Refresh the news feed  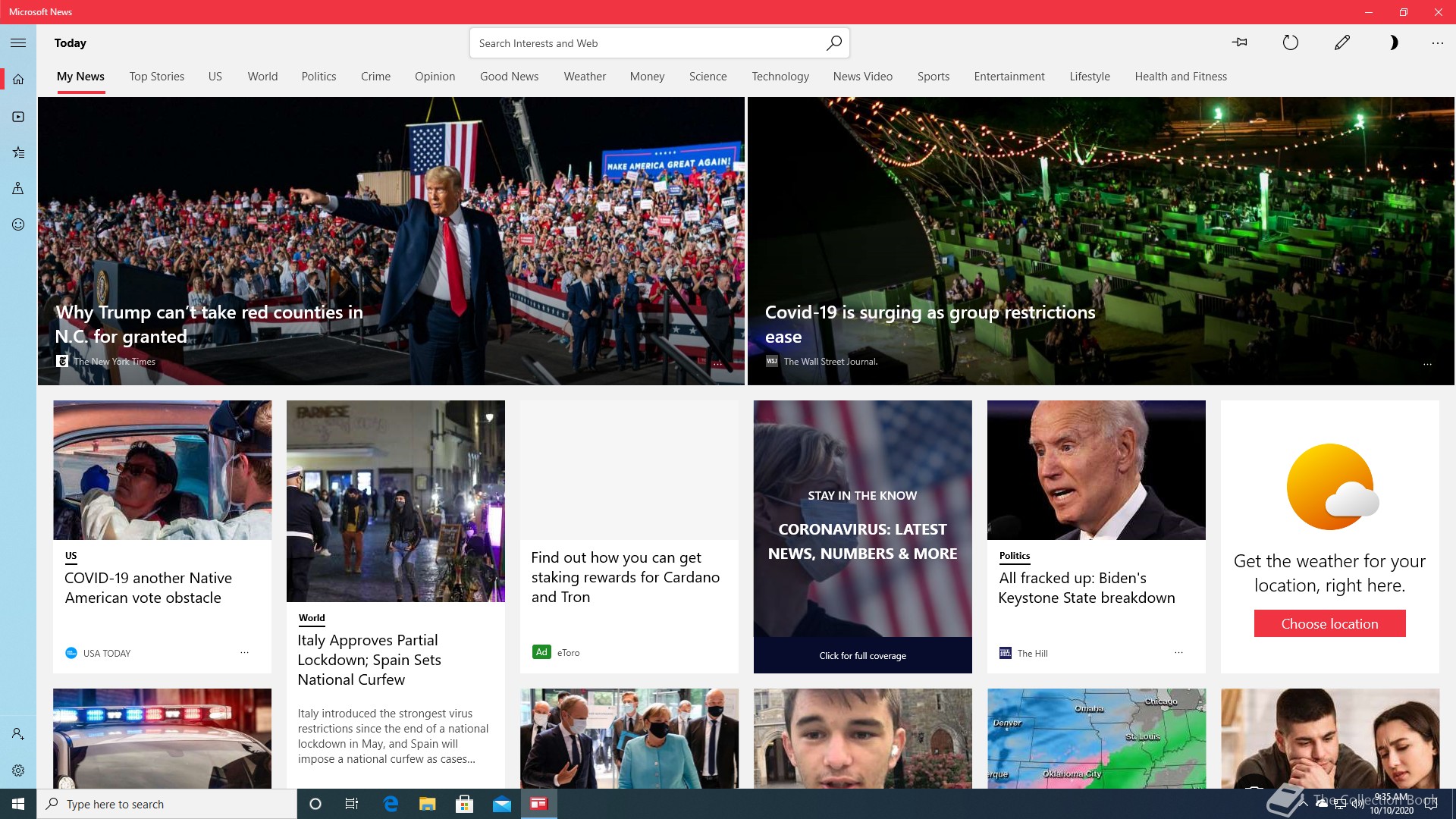(x=1291, y=42)
